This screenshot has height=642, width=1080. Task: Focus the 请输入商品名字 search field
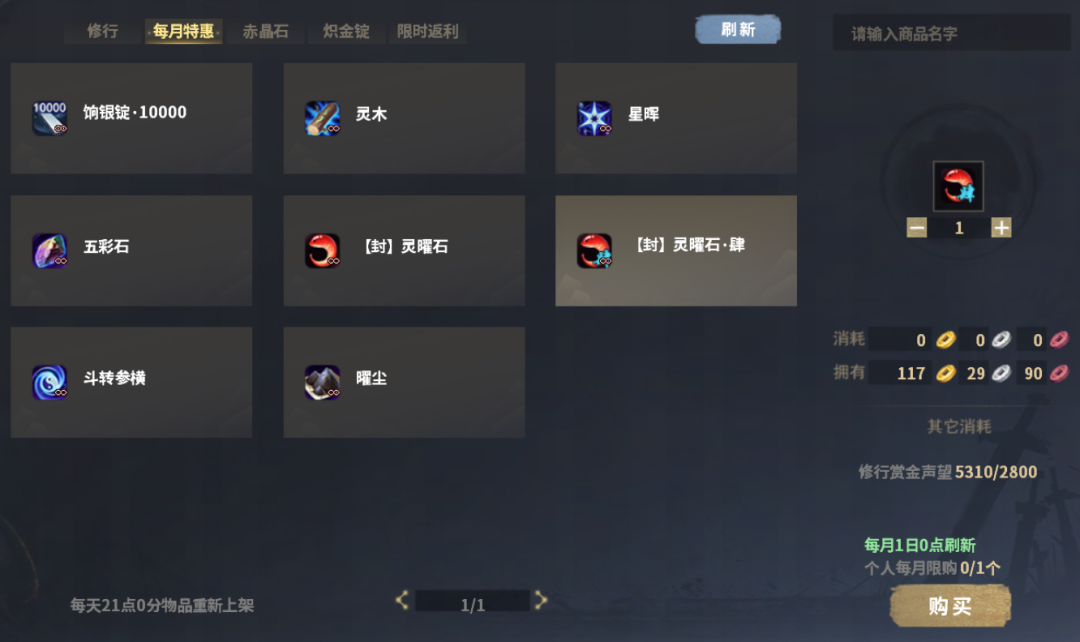[x=951, y=33]
